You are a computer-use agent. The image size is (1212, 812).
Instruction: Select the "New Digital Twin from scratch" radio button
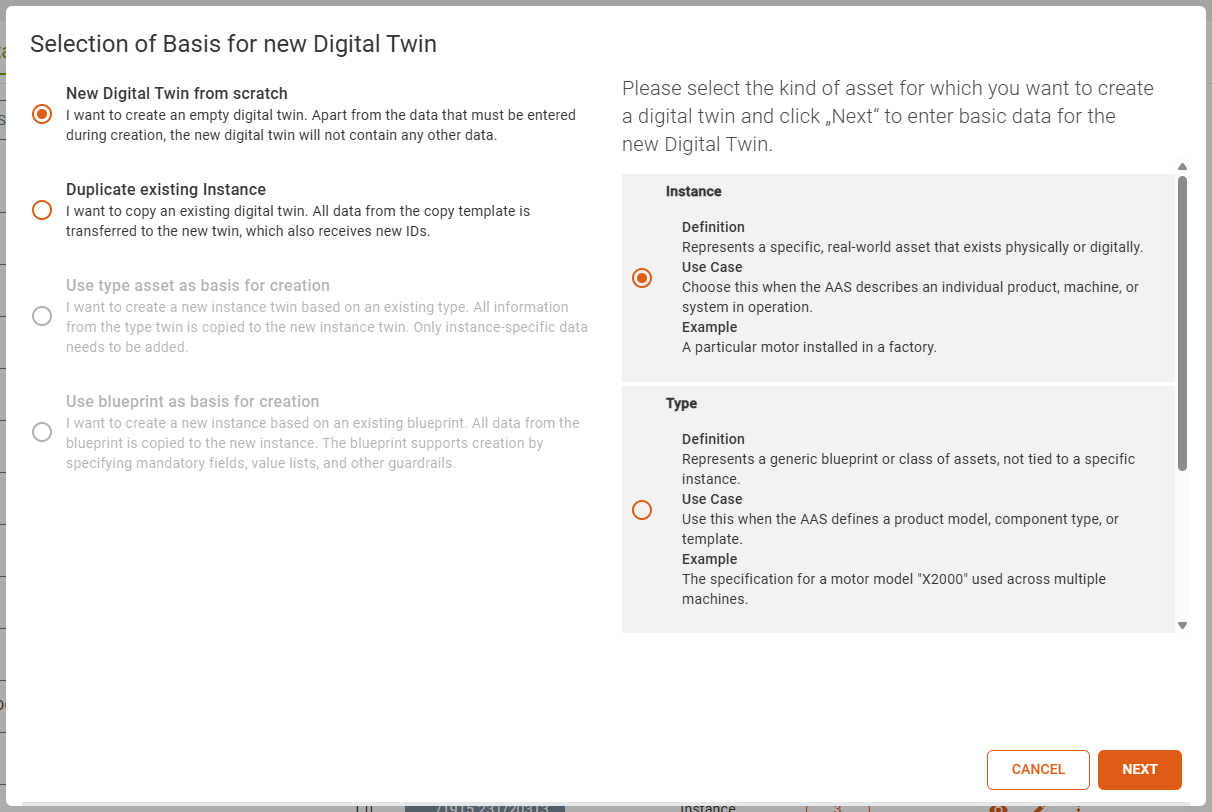pos(42,114)
